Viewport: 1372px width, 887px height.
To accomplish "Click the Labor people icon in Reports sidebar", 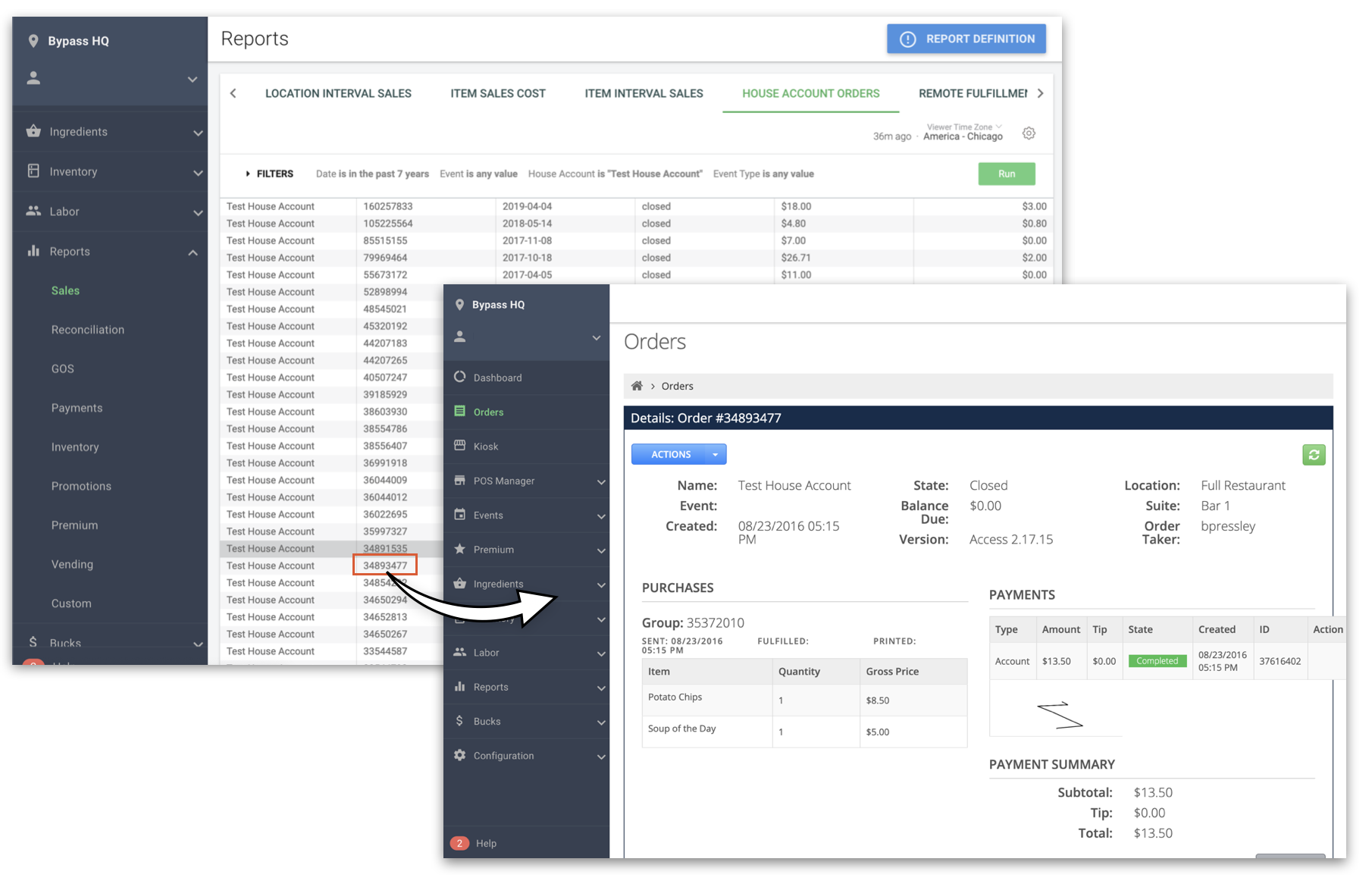I will pyautogui.click(x=33, y=211).
